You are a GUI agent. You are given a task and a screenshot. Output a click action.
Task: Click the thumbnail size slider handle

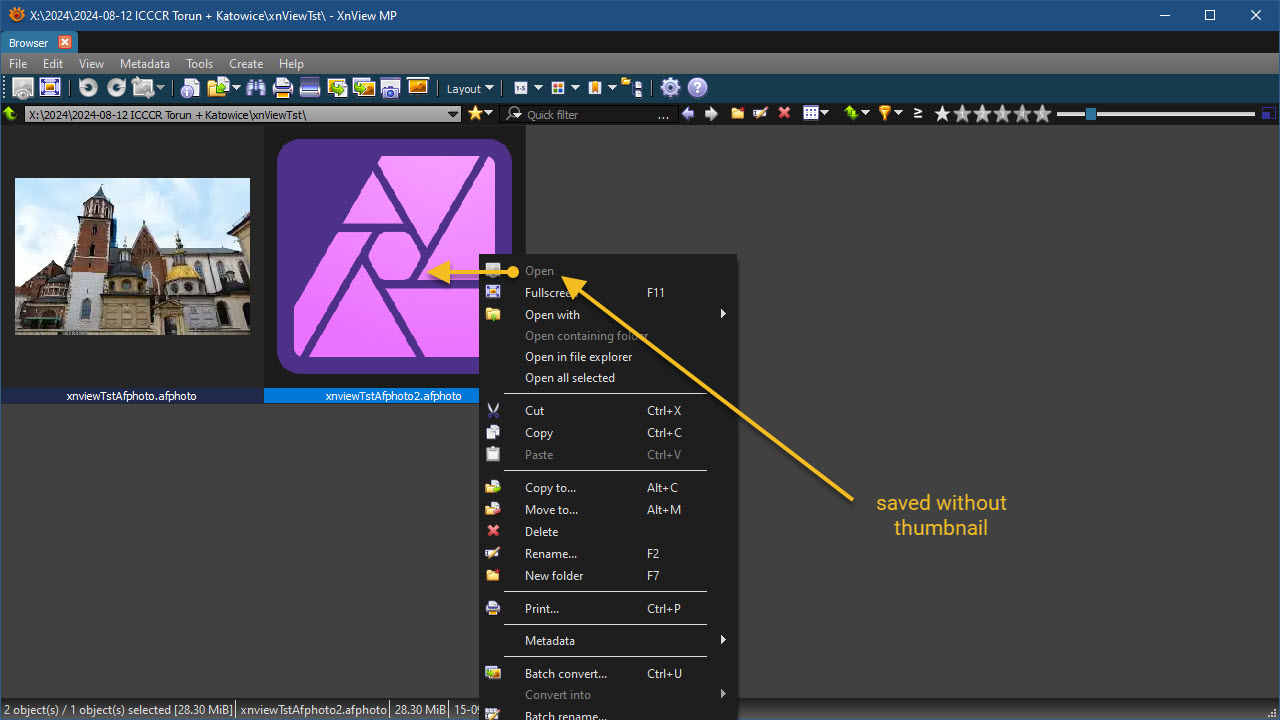click(x=1091, y=114)
